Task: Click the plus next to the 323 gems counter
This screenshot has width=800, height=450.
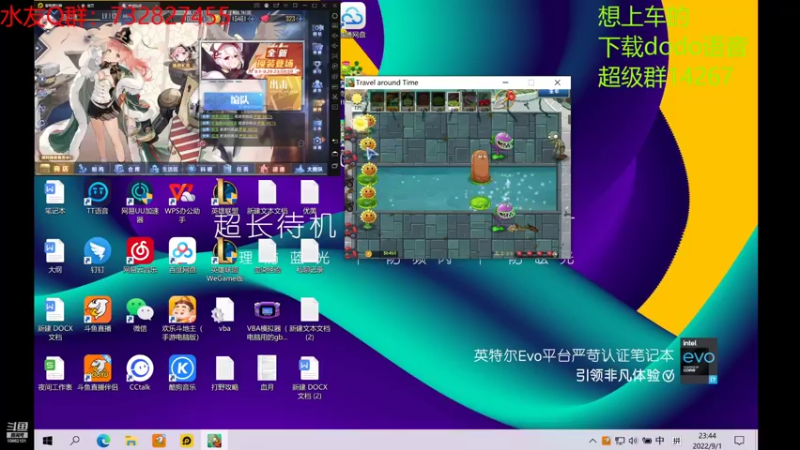Action: [x=301, y=18]
